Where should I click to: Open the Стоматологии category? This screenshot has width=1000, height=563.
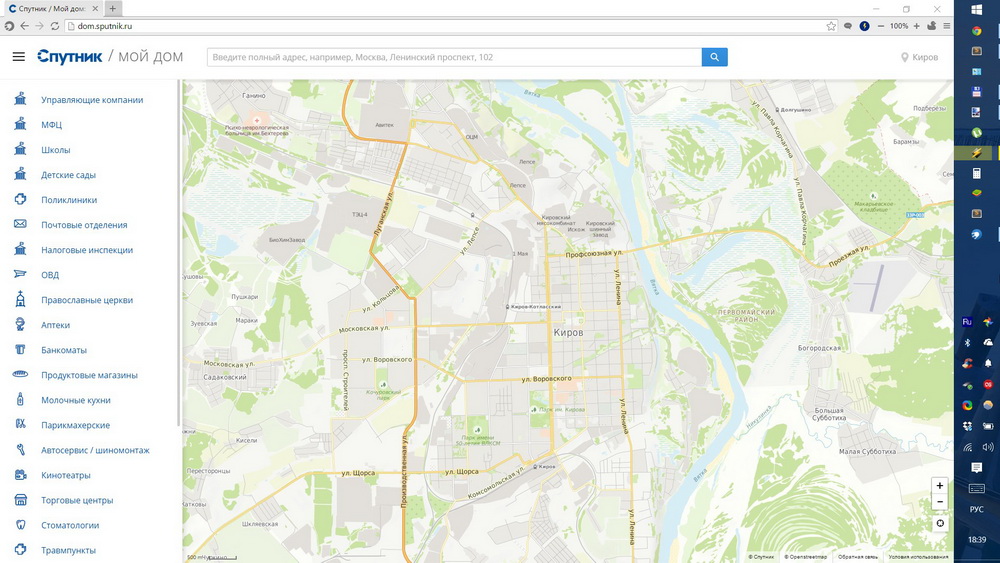coord(70,525)
